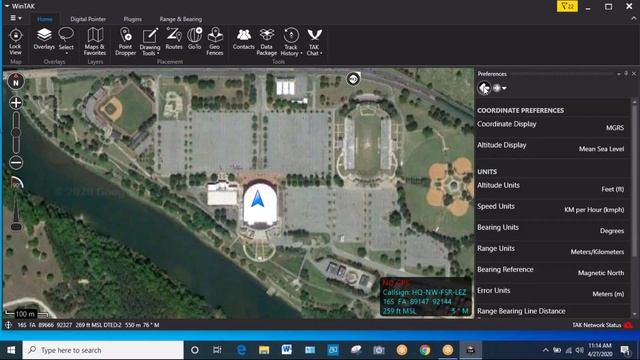Open Windows Start menu
640x360 pixels.
click(x=11, y=350)
